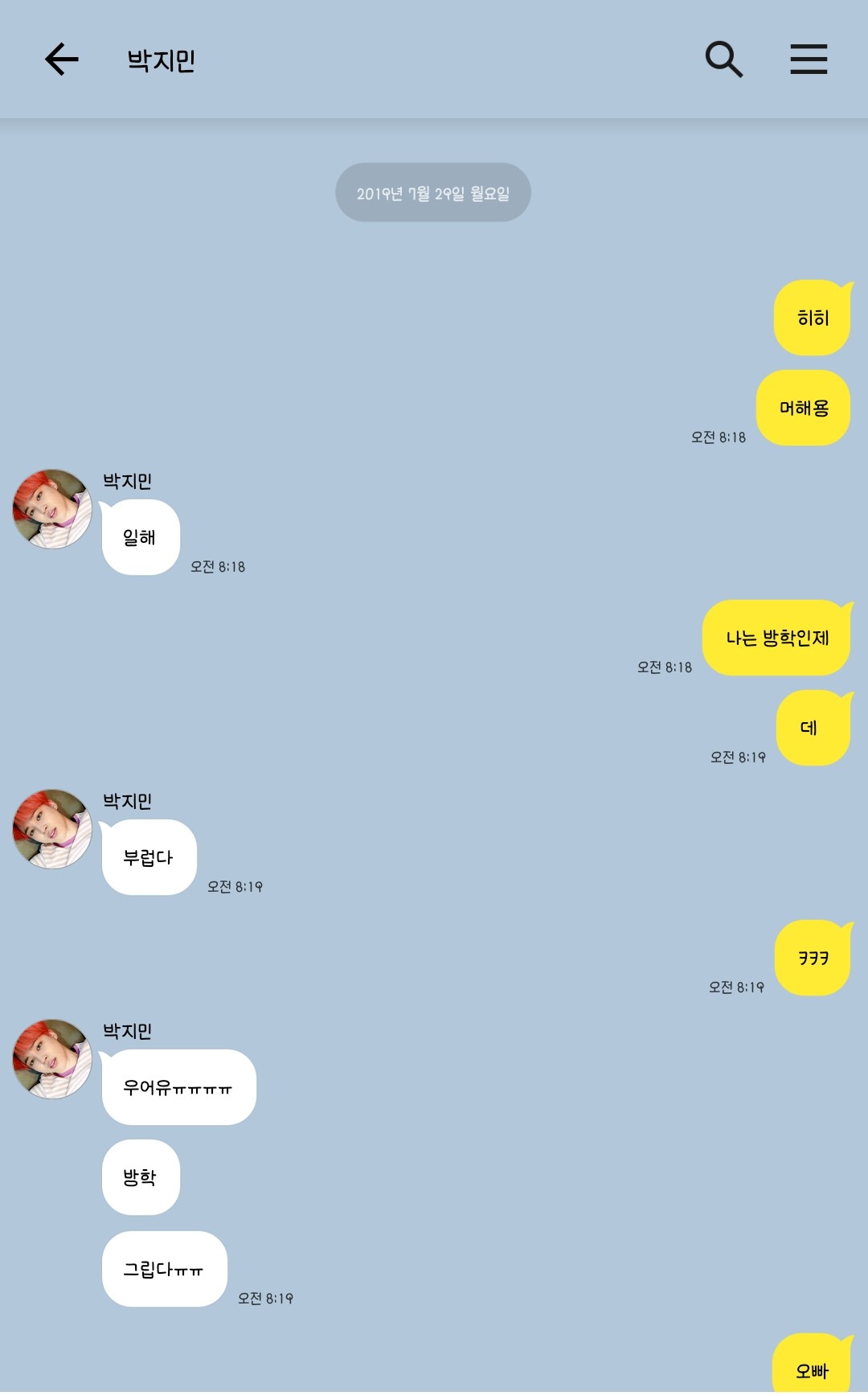The image size is (868, 1396).
Task: Tap sender name 박지민 above 부럽다
Action: coord(128,801)
